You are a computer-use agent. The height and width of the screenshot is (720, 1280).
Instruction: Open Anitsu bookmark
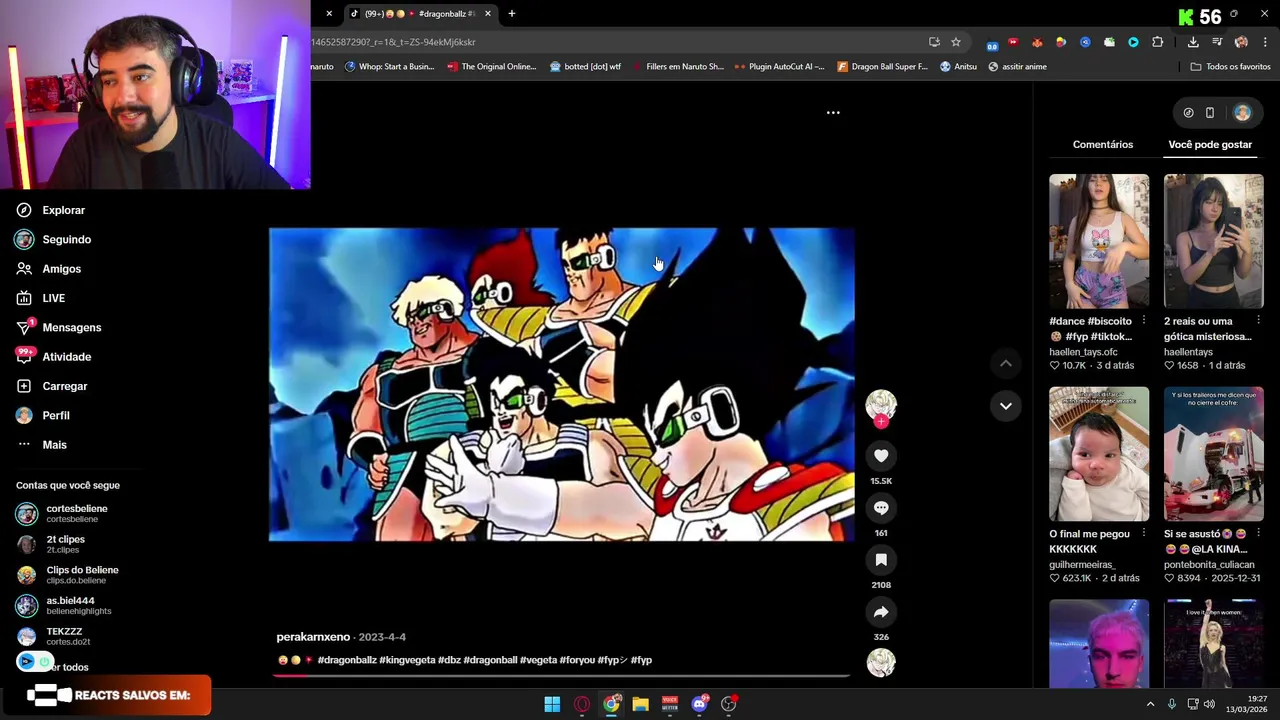958,67
